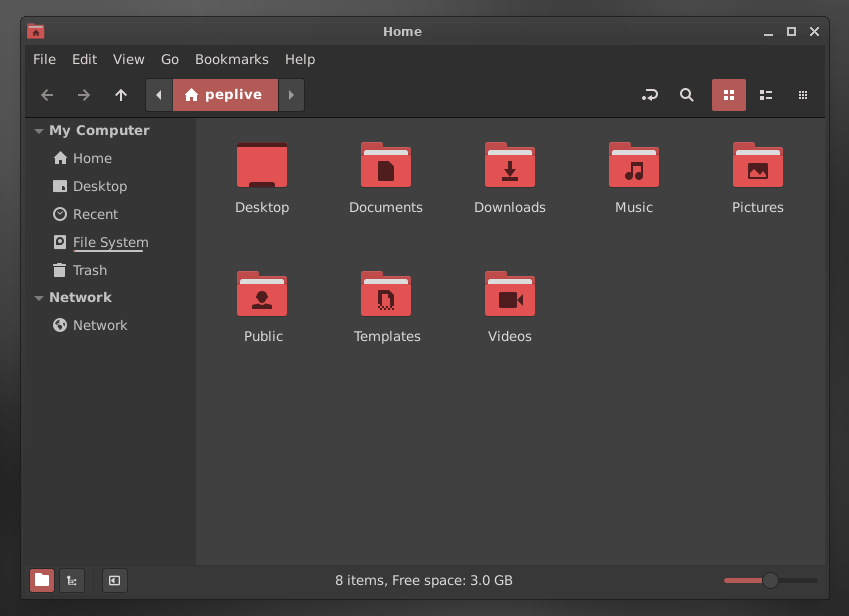This screenshot has width=849, height=616.
Task: Click the up-one-level arrow in the toolbar
Action: coord(121,95)
